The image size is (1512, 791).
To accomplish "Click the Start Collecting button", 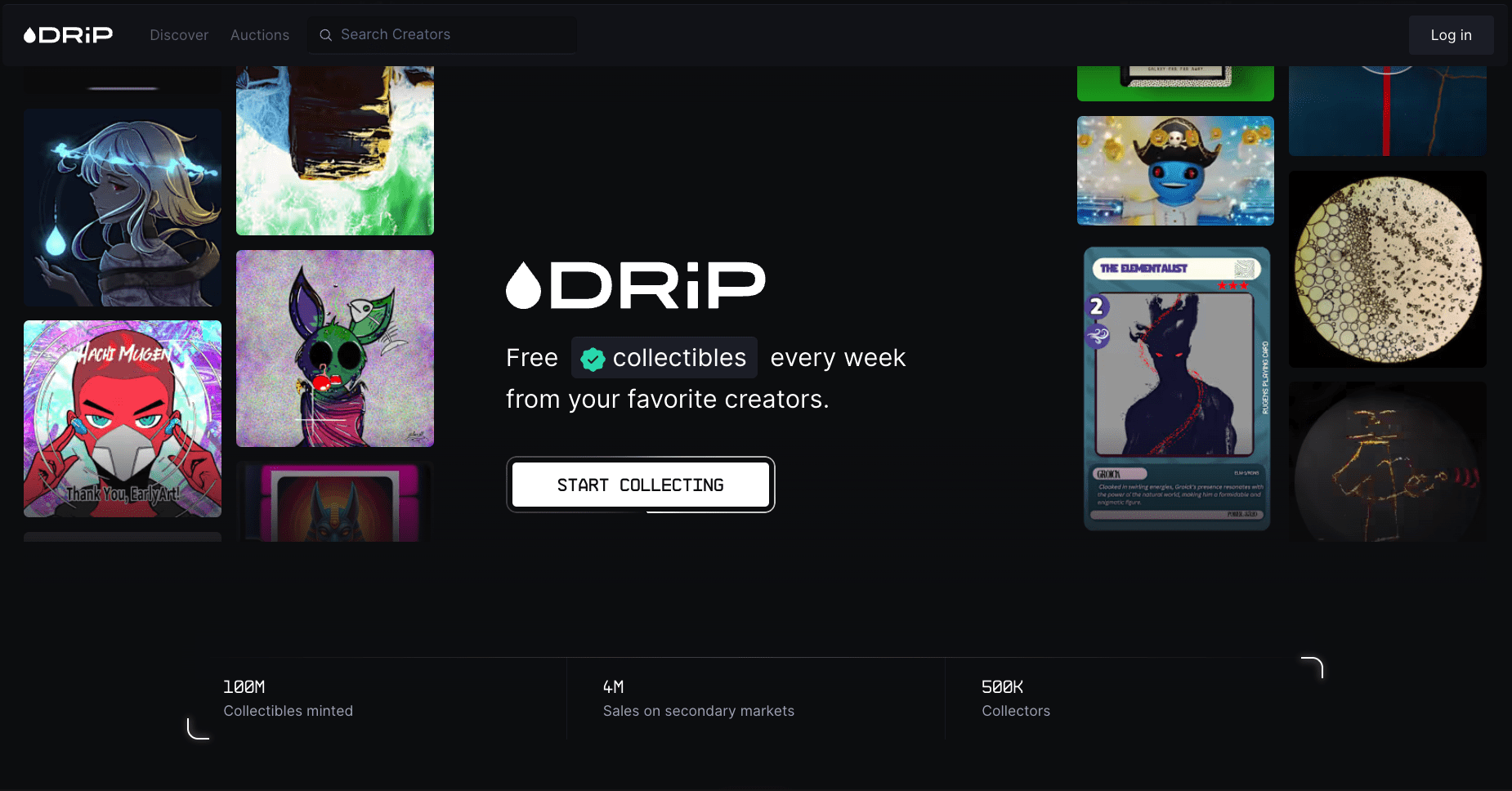I will (641, 485).
